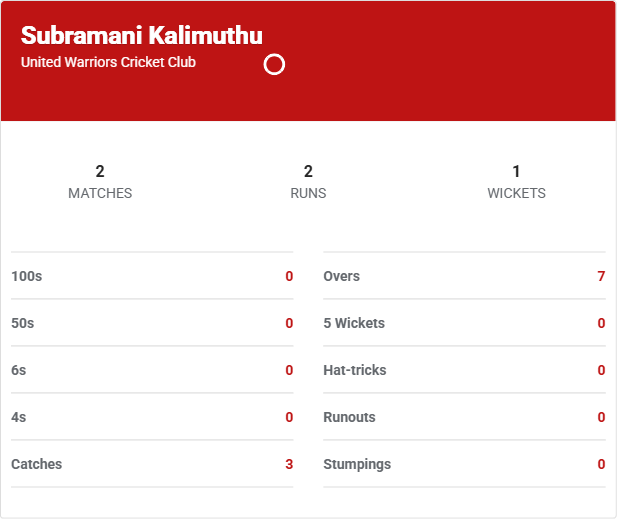Select the 5 Wickets row label

pyautogui.click(x=354, y=323)
